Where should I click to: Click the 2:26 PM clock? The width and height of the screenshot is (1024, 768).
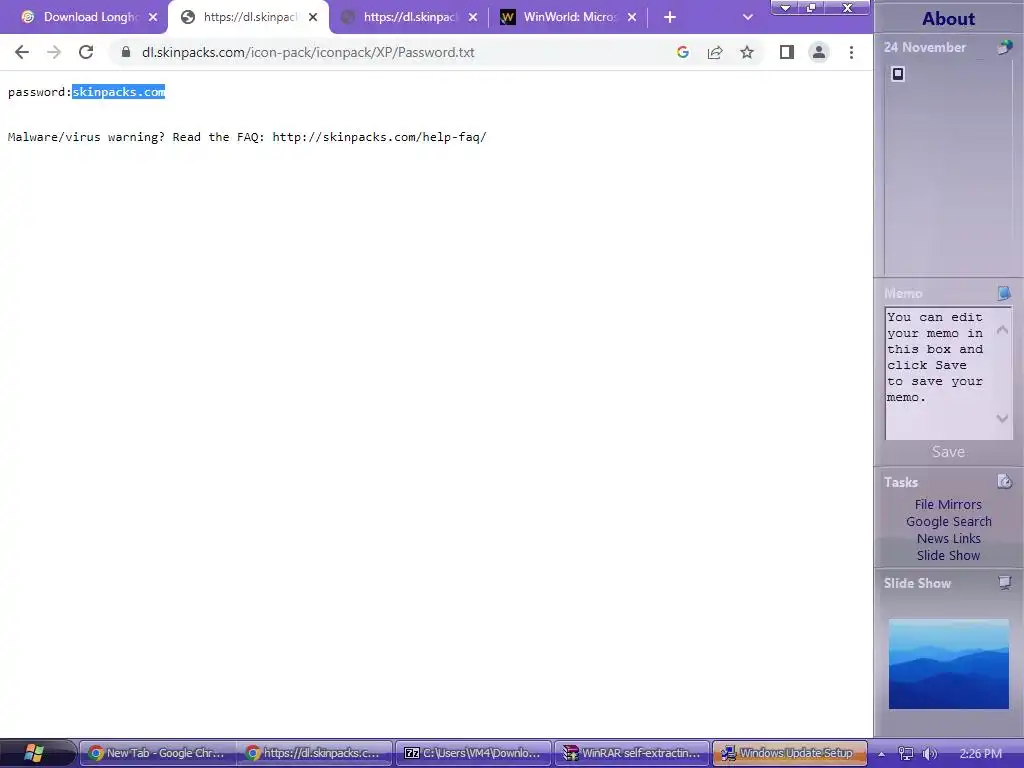980,754
